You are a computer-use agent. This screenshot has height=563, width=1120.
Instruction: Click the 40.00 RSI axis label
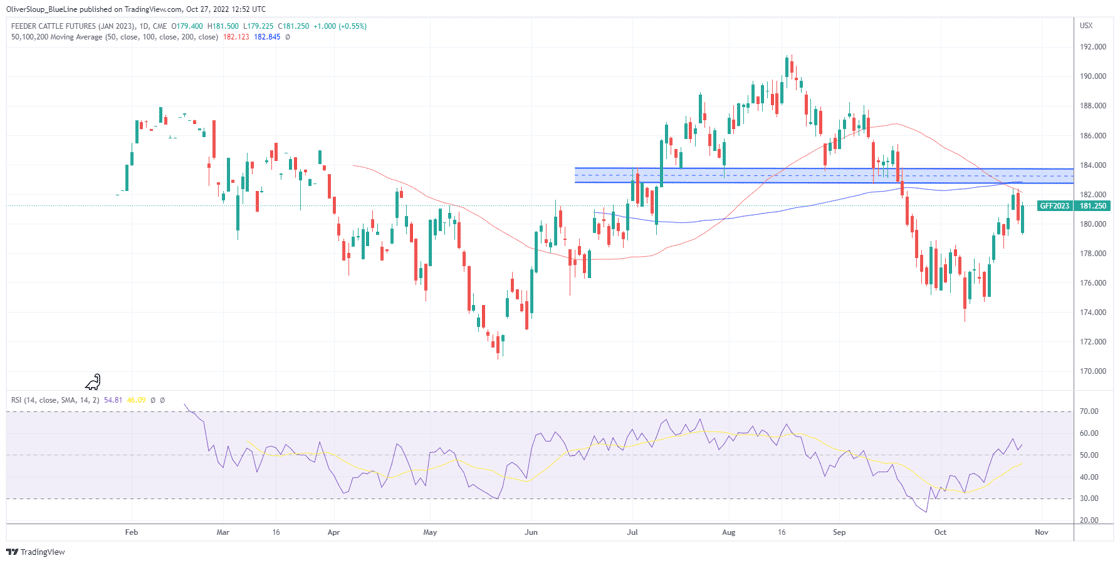[1089, 477]
